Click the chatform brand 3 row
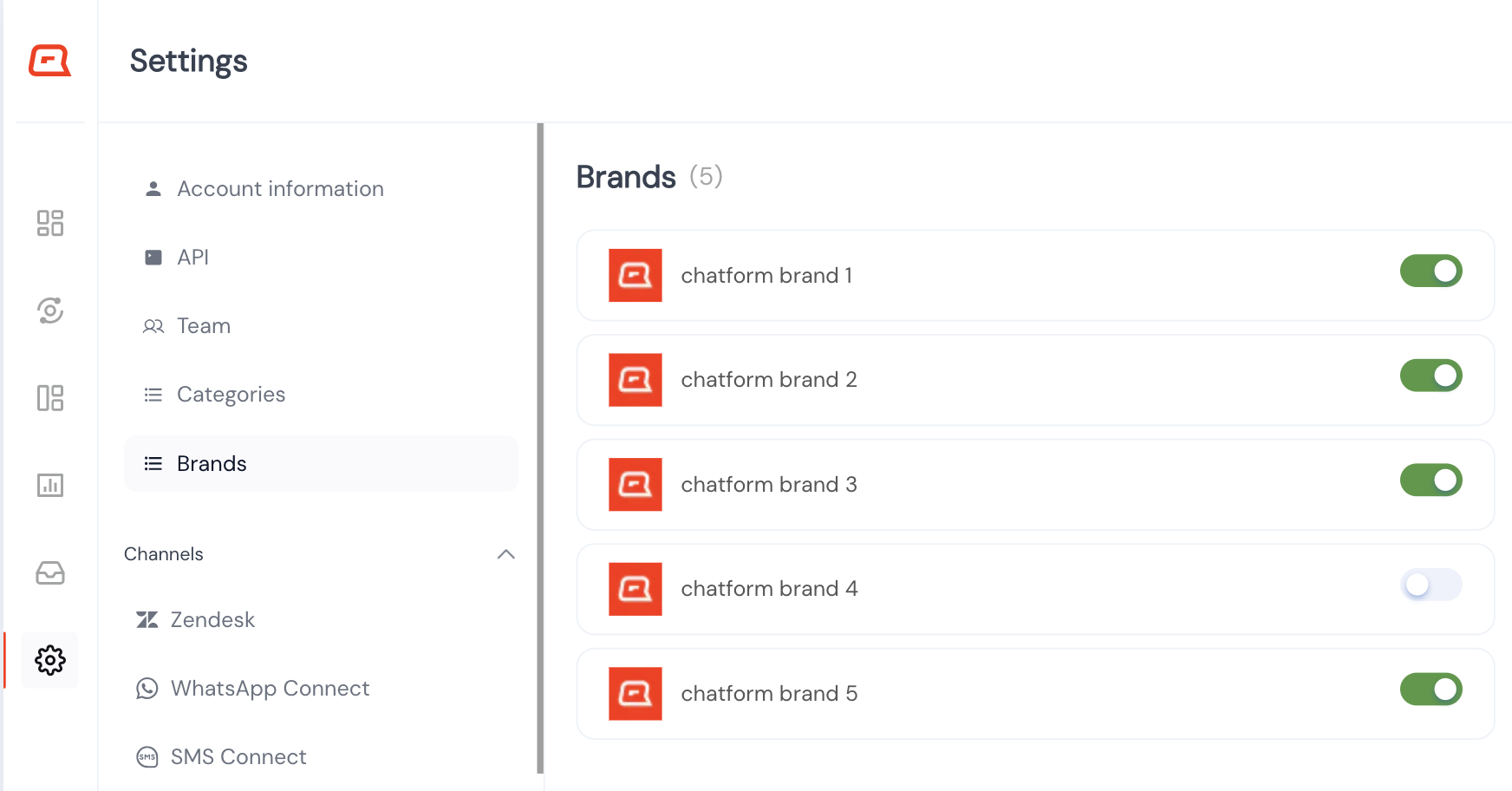The image size is (1512, 791). [954, 484]
